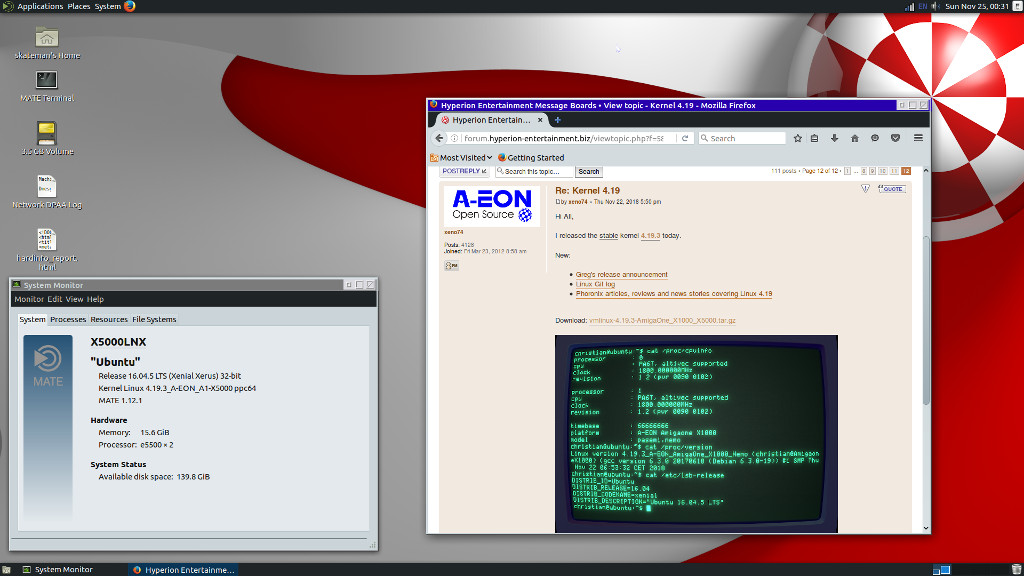Screen dimensions: 1024x576
Task: Click the EN keyboard layout indicator
Action: pos(923,6)
